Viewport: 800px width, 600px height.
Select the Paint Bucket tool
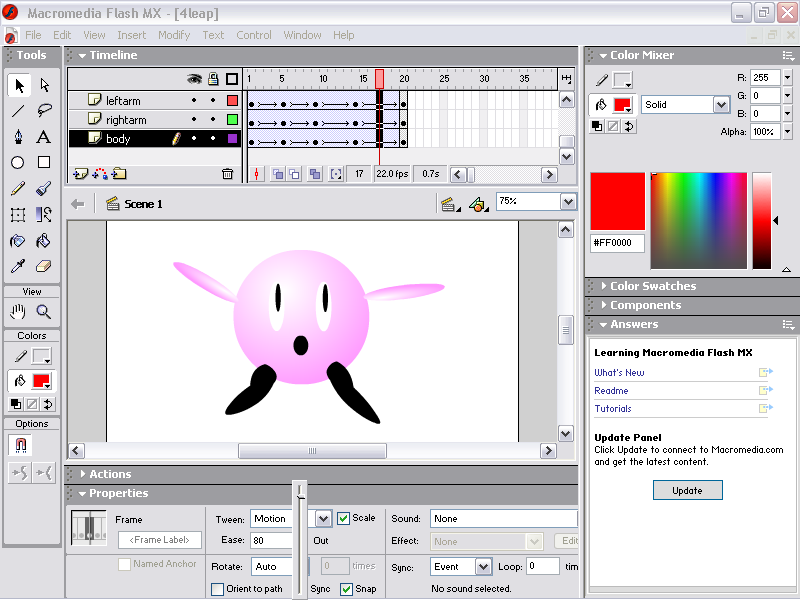click(x=44, y=240)
